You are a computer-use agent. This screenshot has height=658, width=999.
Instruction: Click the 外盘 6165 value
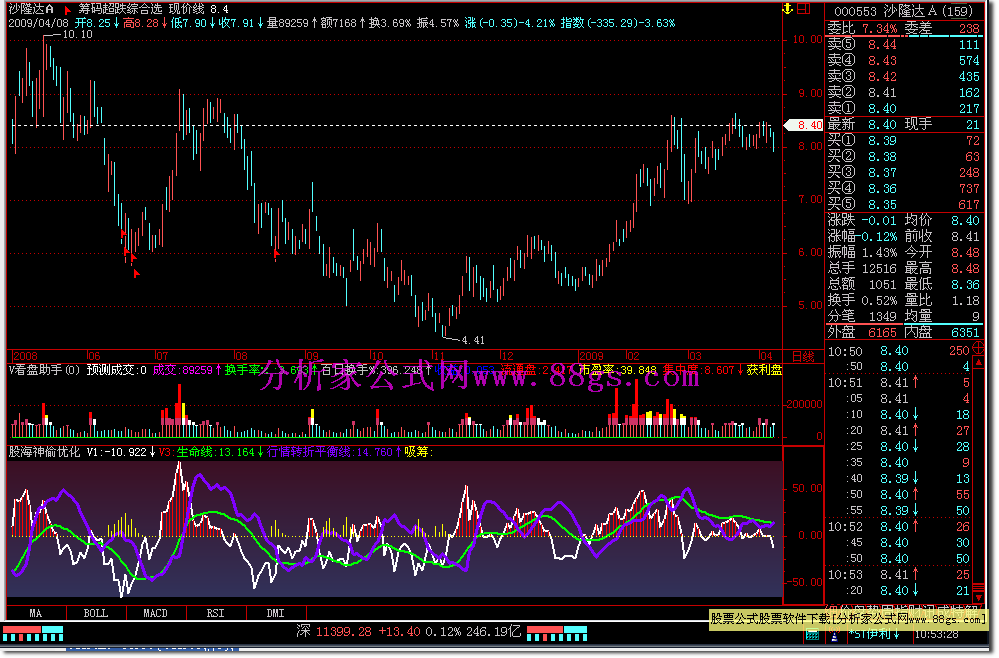coord(882,333)
